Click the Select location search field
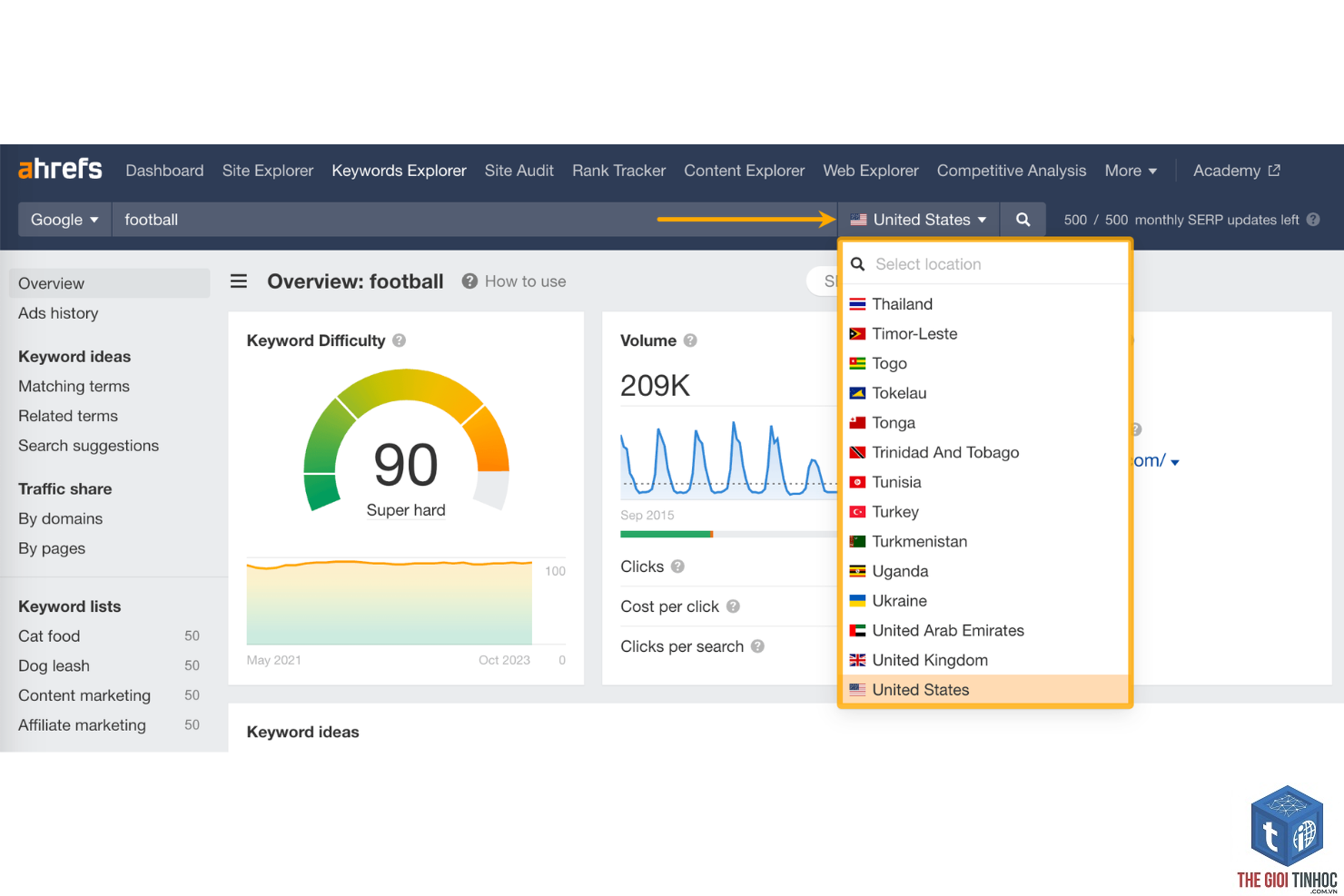Viewport: 1344px width, 896px height. (x=985, y=264)
